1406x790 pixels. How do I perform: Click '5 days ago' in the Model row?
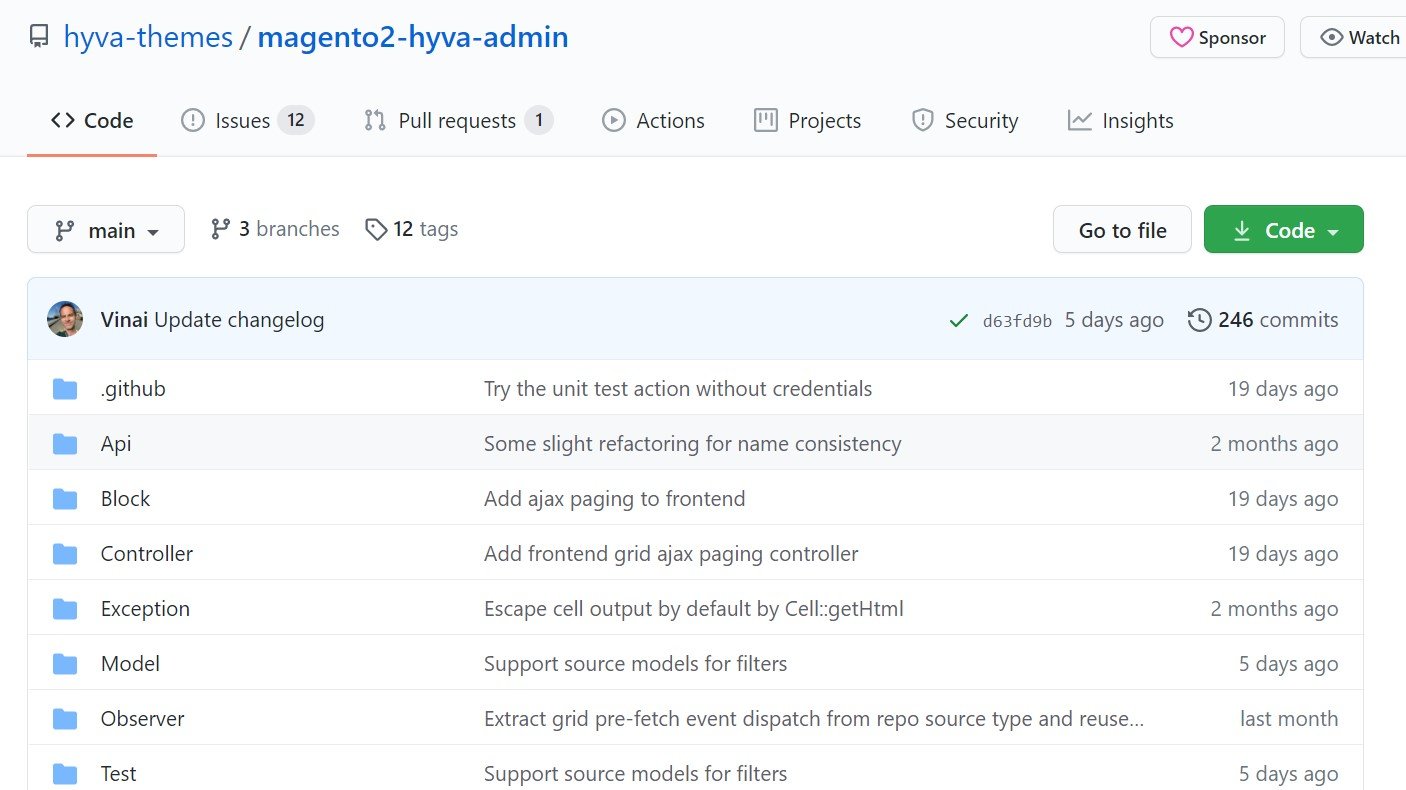click(1289, 664)
